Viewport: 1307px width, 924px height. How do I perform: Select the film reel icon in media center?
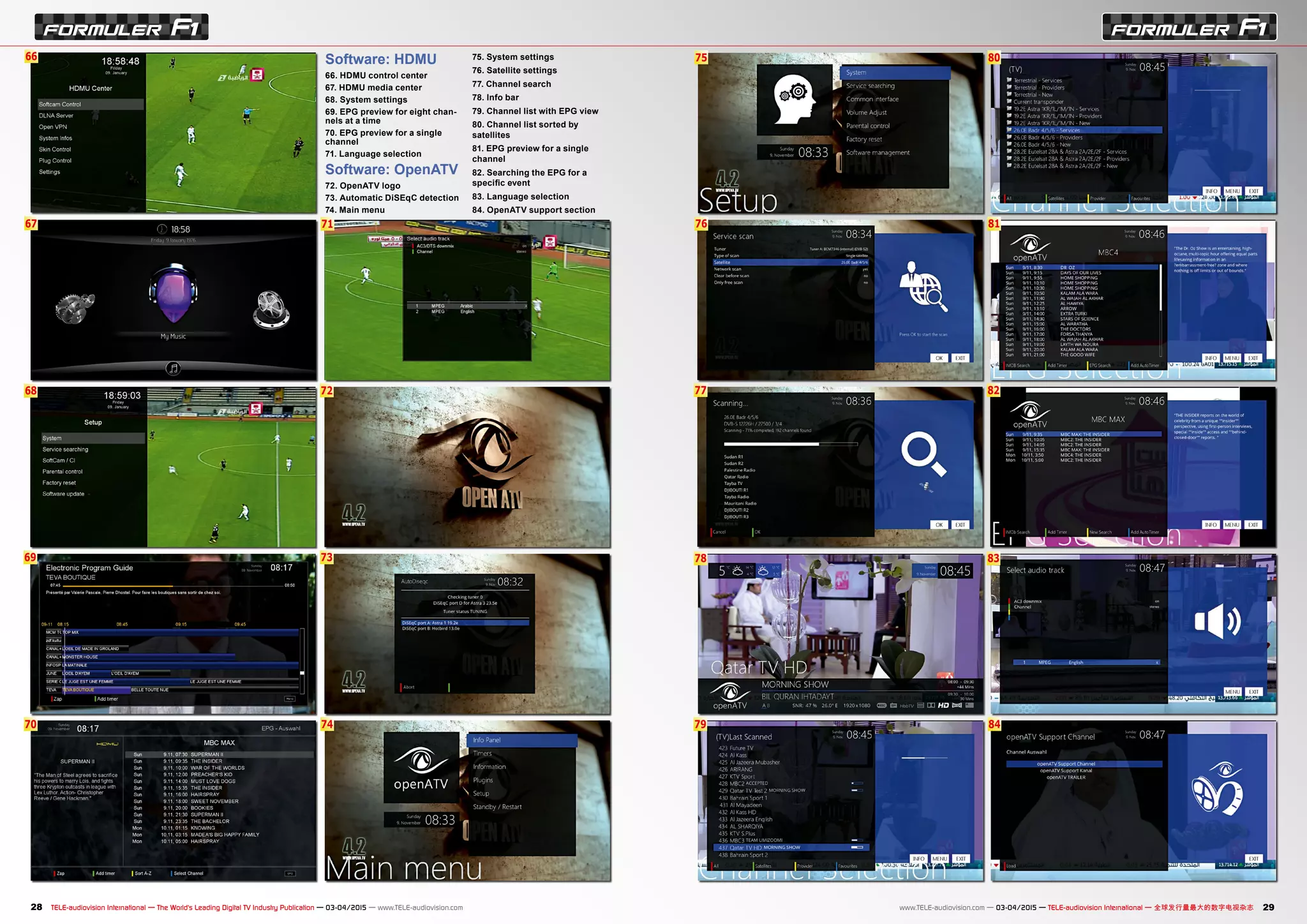[x=271, y=309]
